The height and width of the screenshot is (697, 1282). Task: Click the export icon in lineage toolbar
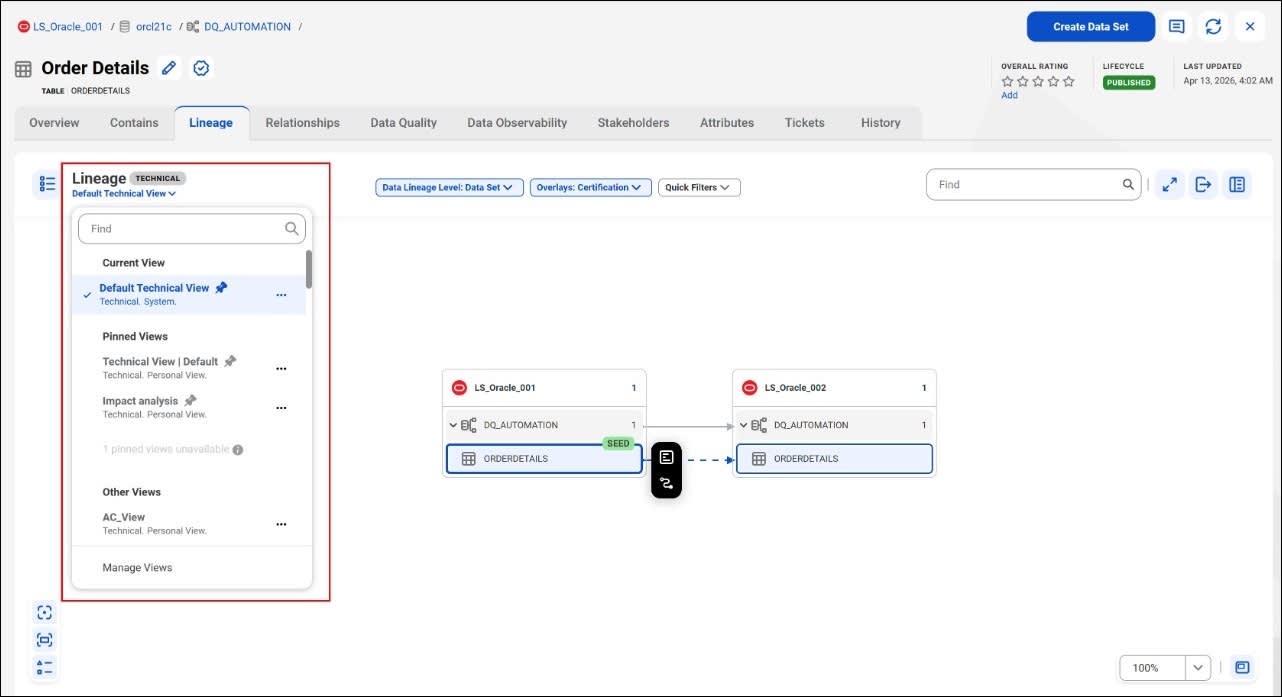(x=1203, y=184)
